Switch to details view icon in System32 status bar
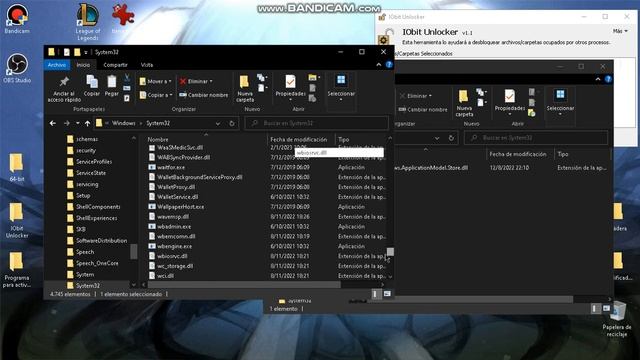Viewport: 640px width, 360px height. (375, 294)
